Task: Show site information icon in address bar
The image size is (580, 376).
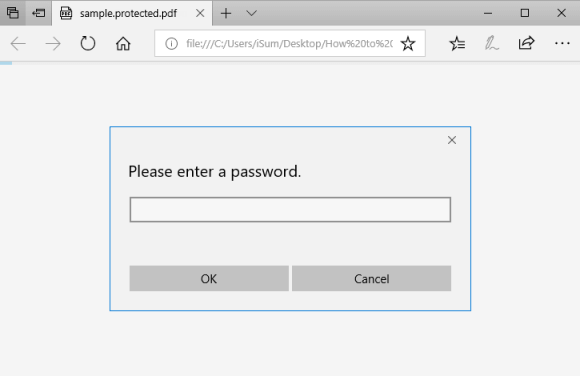Action: [x=171, y=44]
